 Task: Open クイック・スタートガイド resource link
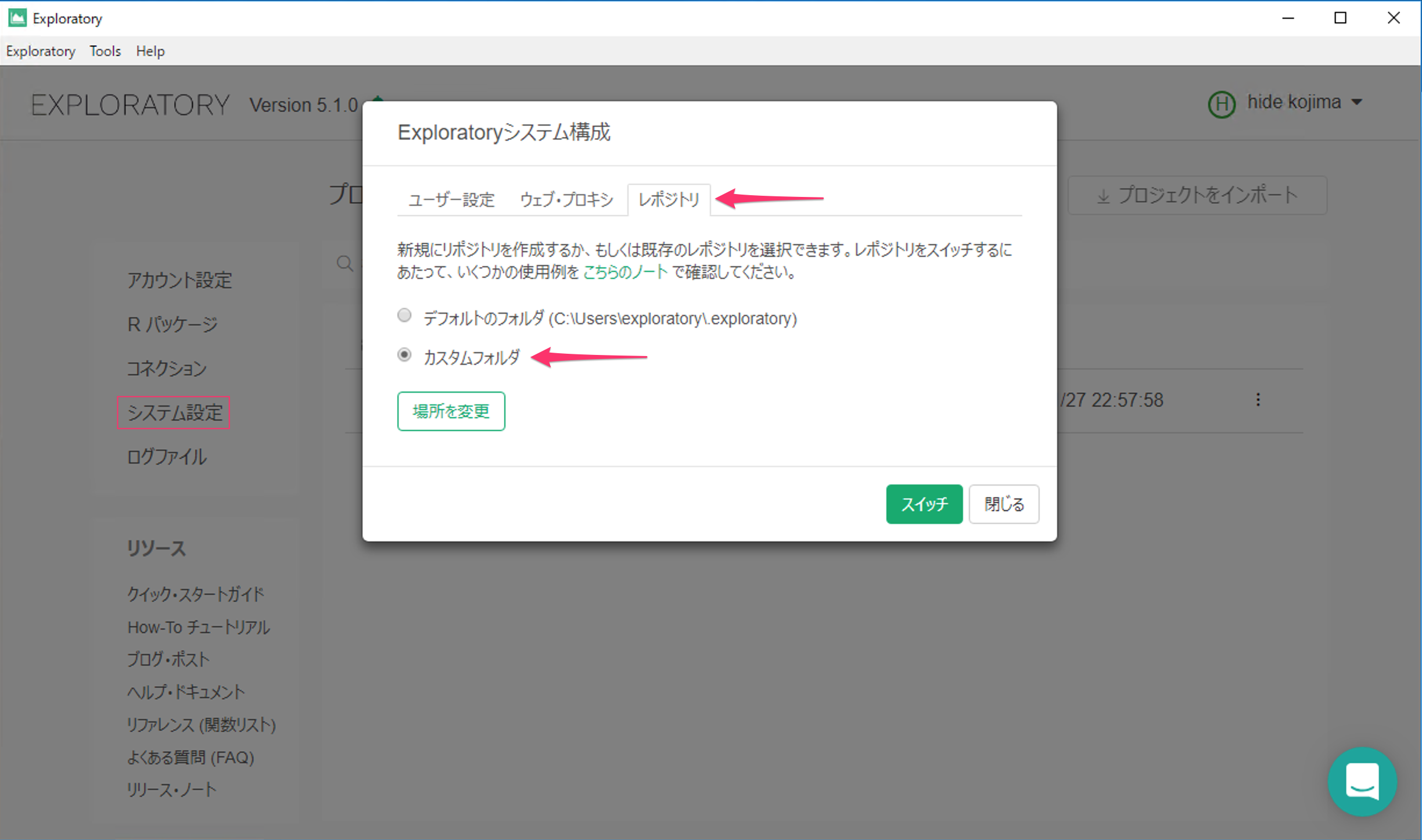click(x=196, y=594)
